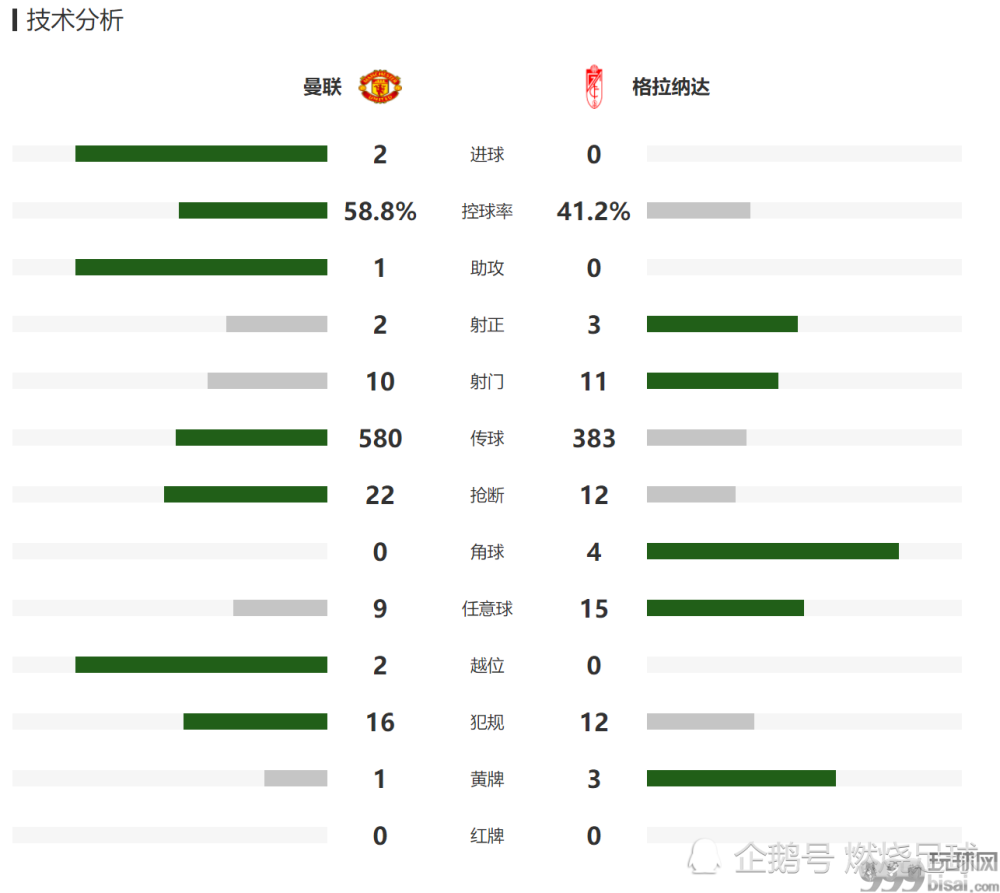Screen dimensions: 1000x893
Task: Click the Granada club crest
Action: click(x=594, y=87)
